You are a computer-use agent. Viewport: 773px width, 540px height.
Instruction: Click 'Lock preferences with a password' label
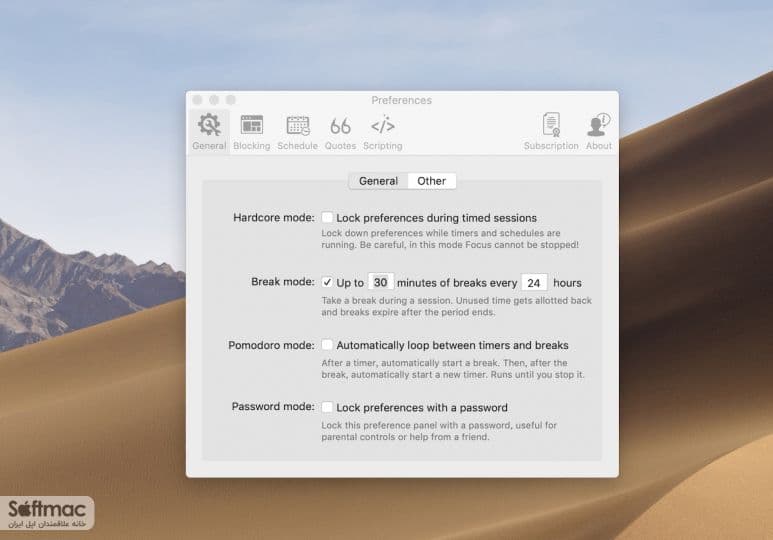click(x=422, y=408)
